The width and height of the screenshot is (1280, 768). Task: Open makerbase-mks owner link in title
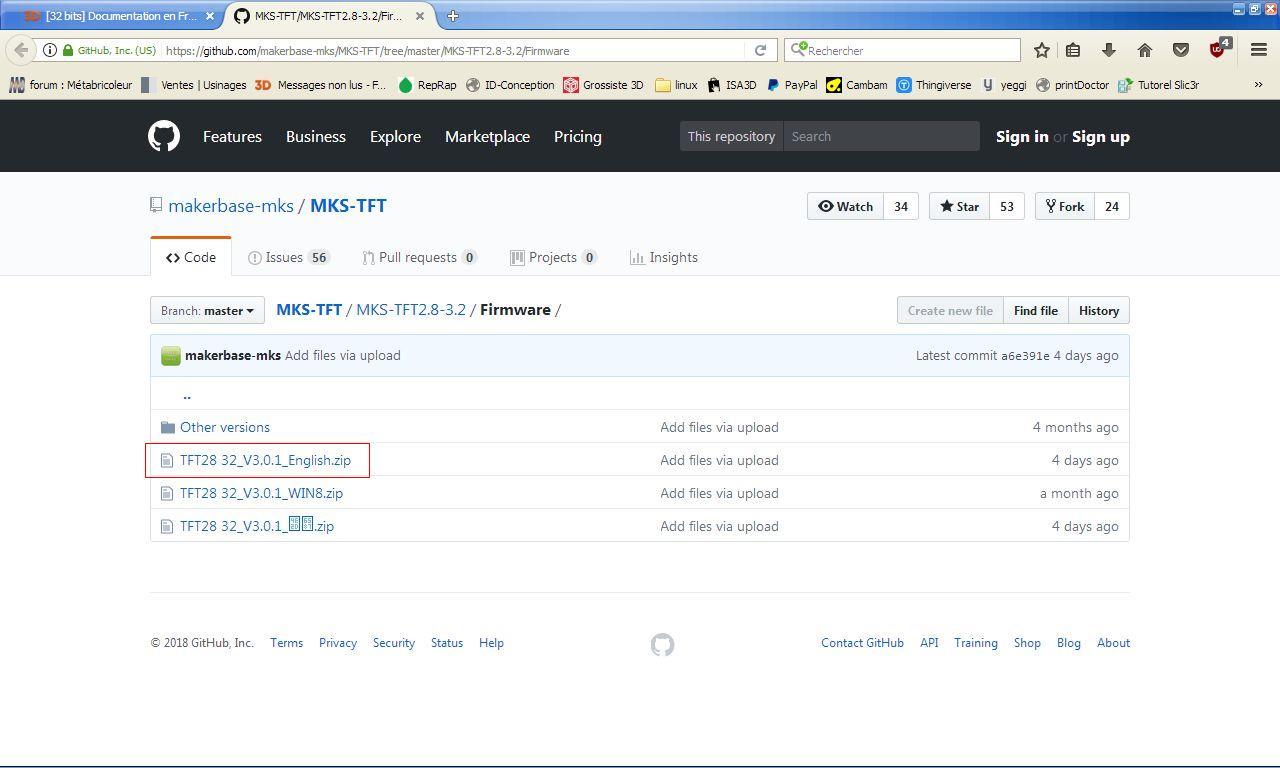[x=231, y=205]
